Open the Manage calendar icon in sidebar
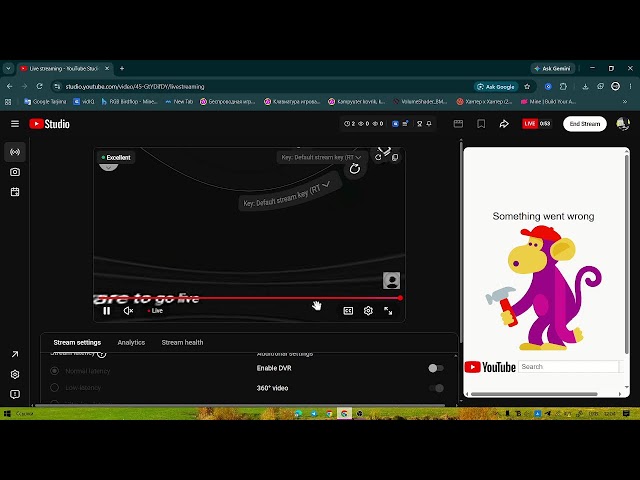The image size is (640, 480). (15, 192)
